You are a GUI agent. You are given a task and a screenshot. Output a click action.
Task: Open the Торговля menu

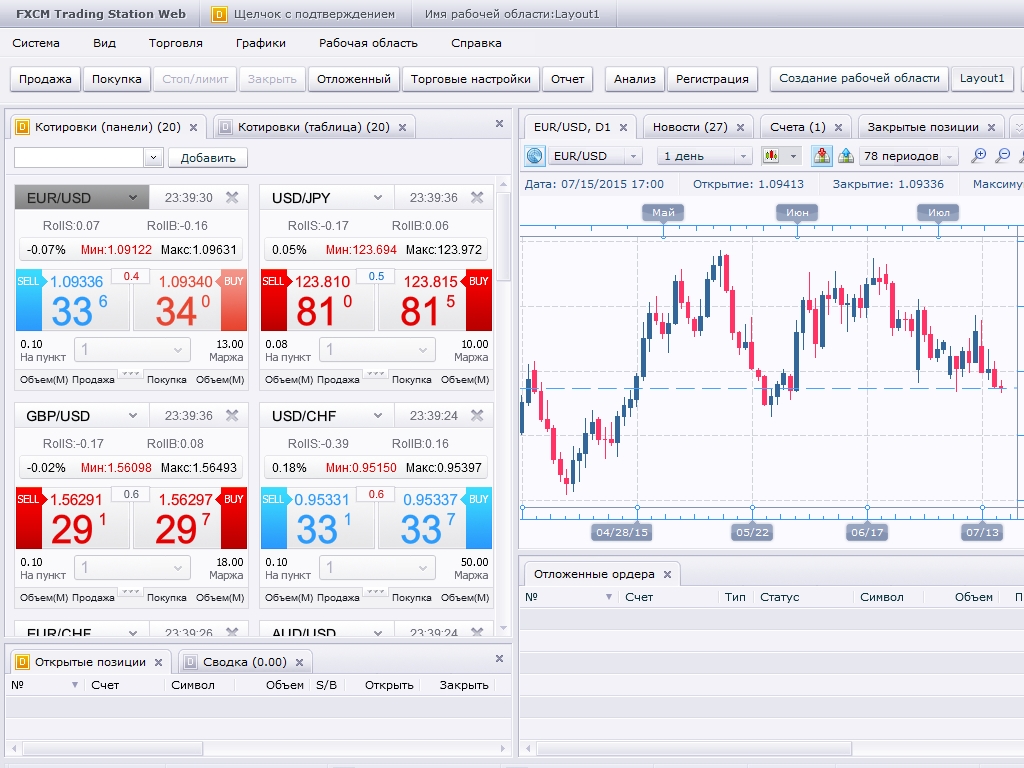point(175,43)
